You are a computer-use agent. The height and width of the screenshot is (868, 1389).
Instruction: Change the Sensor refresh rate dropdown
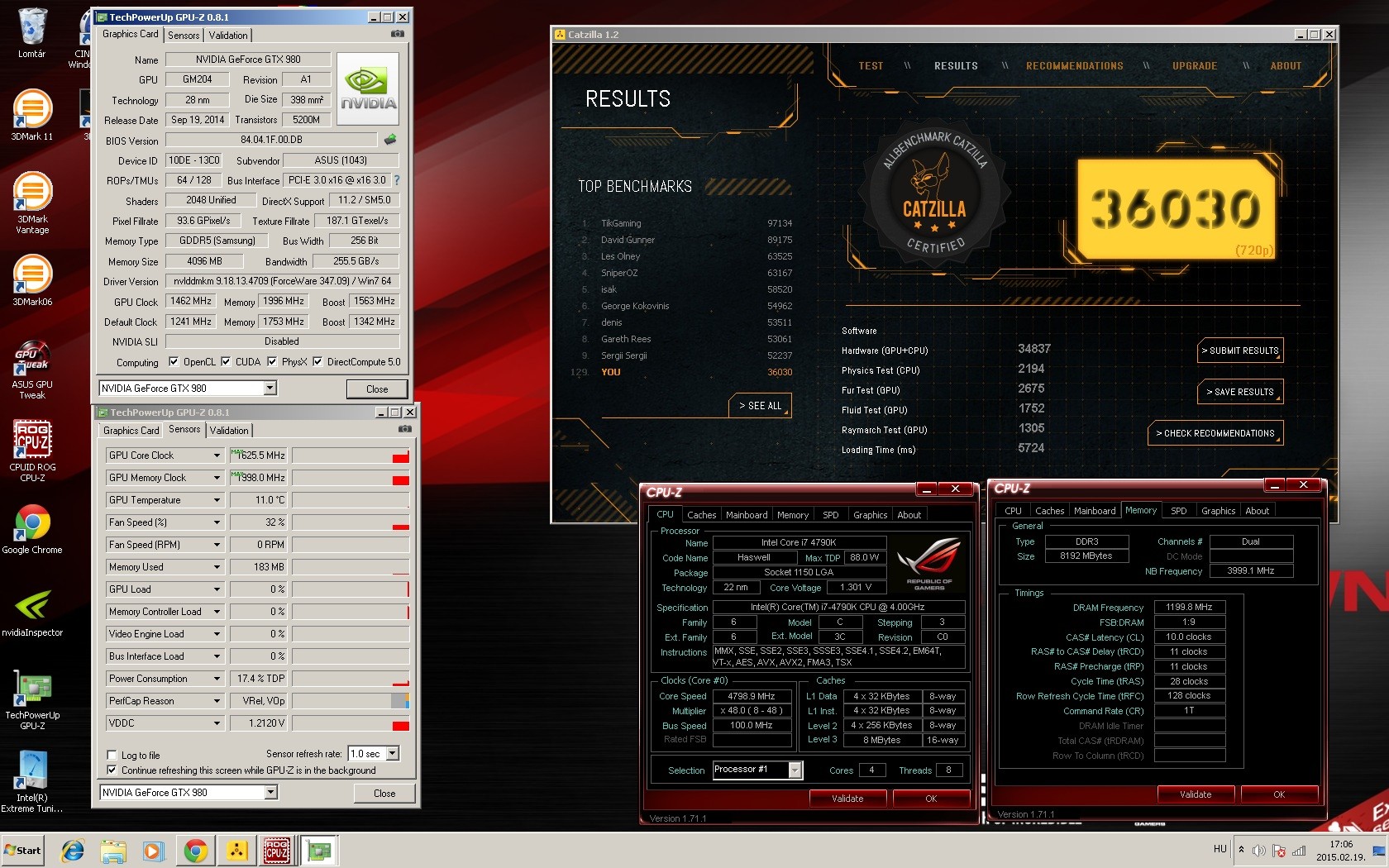pos(393,754)
